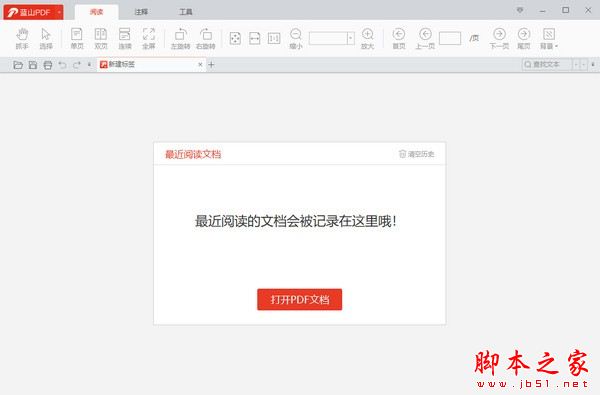Screen dimensions: 600x395
Task: Click the open file folder icon
Action: pos(18,65)
